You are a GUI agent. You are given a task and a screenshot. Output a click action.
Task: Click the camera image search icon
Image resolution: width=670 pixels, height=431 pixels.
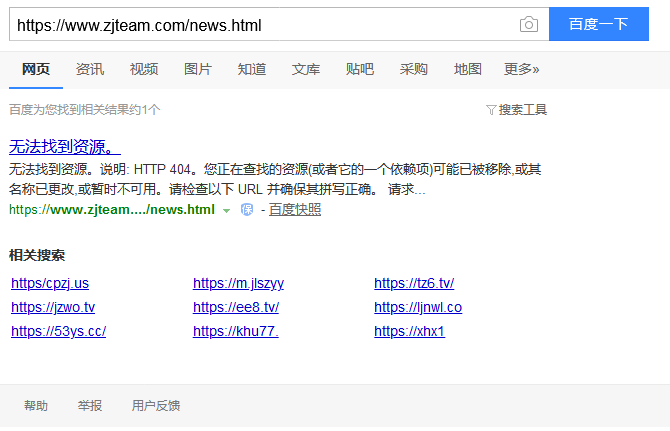point(529,24)
